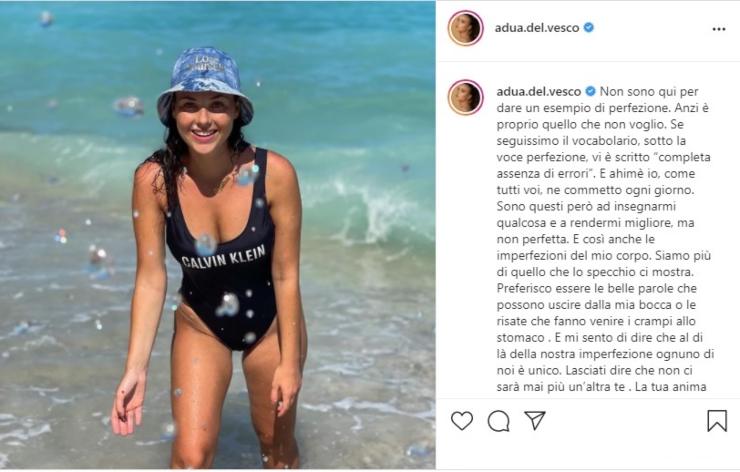
Task: Click the Calvin Klein swimsuit text in photo
Action: pyautogui.click(x=223, y=258)
